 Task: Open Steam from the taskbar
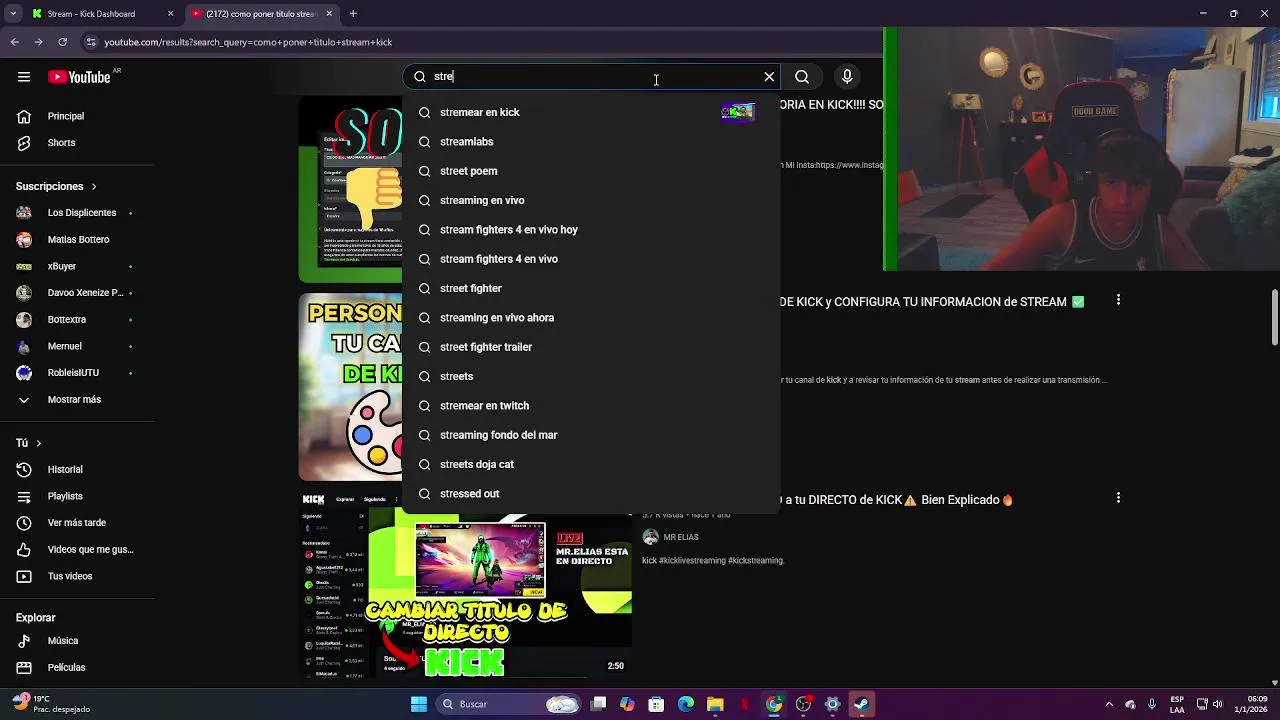point(860,704)
